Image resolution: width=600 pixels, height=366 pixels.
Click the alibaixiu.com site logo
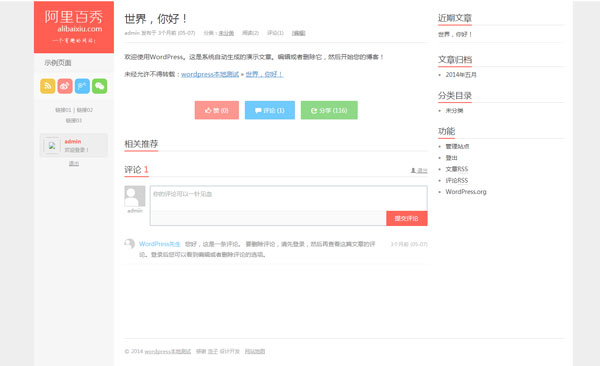(x=74, y=27)
